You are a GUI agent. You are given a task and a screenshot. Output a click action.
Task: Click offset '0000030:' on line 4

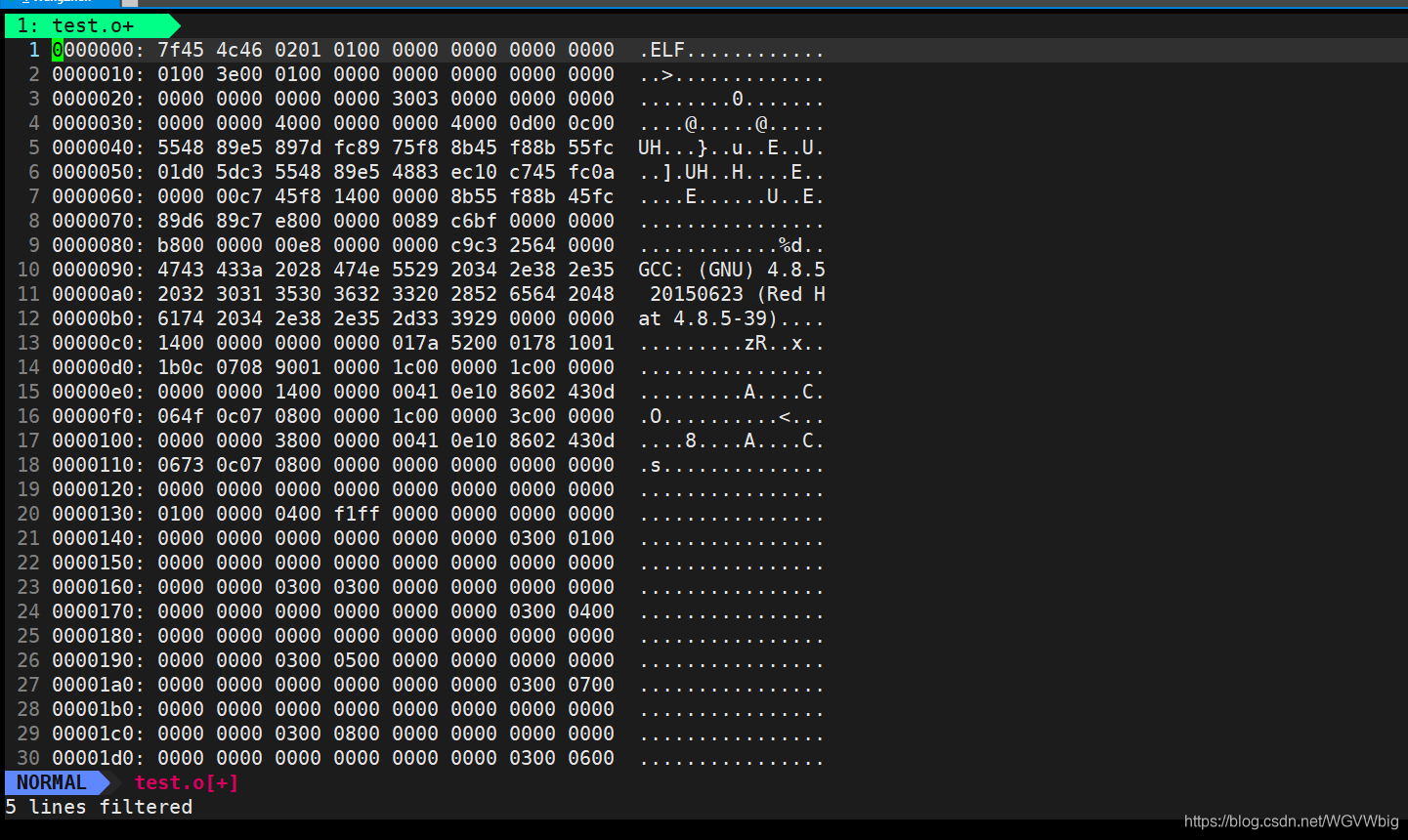99,123
